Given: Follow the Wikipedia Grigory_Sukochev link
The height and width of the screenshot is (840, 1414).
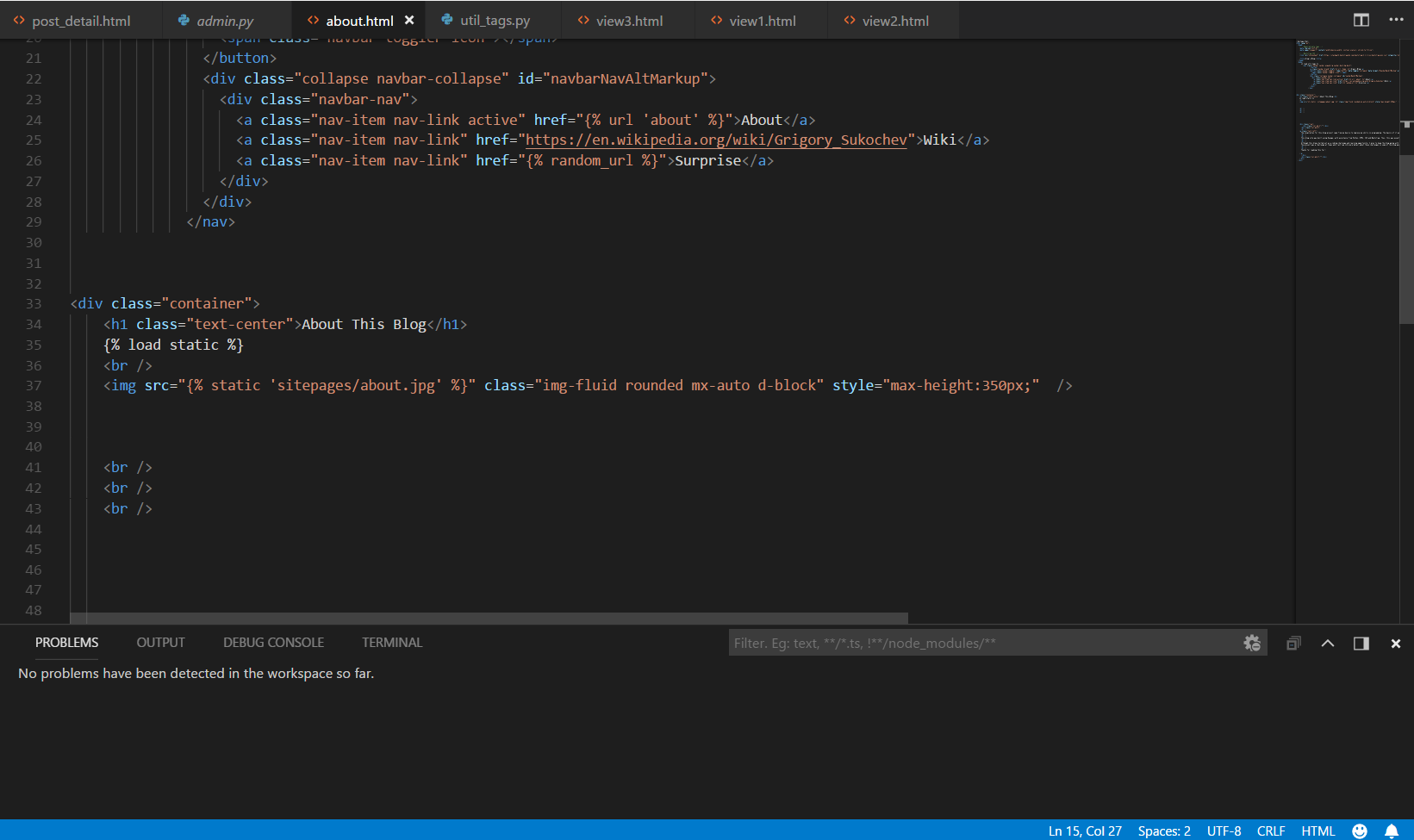Looking at the screenshot, I should pyautogui.click(x=716, y=140).
